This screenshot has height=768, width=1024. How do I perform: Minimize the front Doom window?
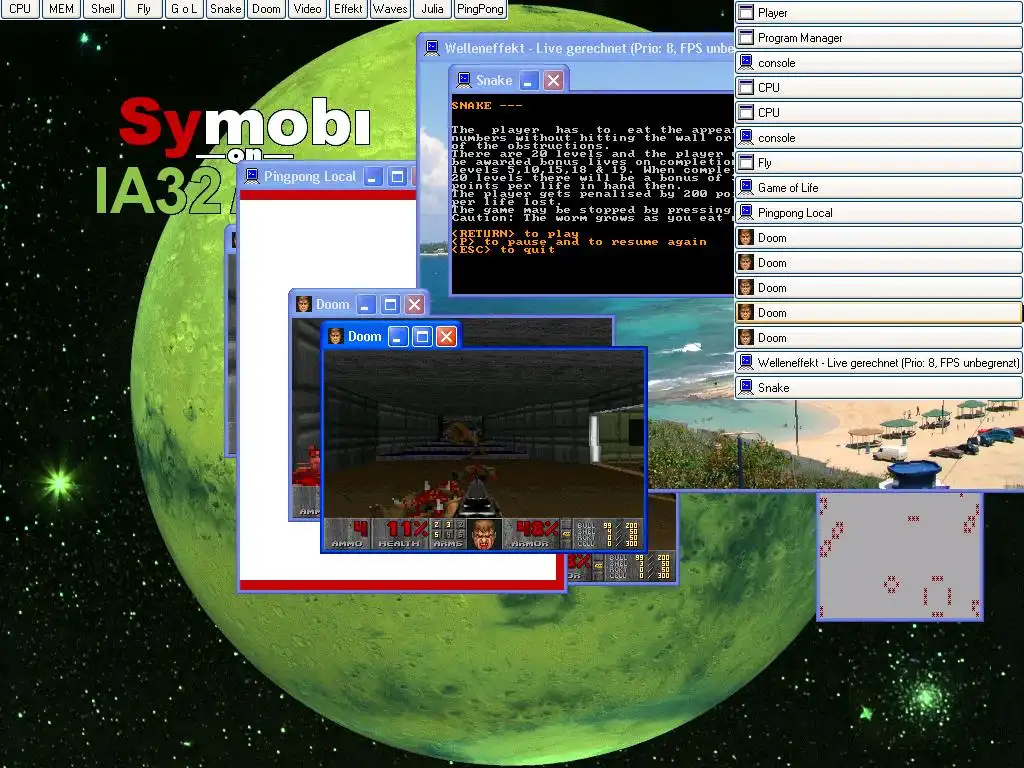click(x=398, y=336)
